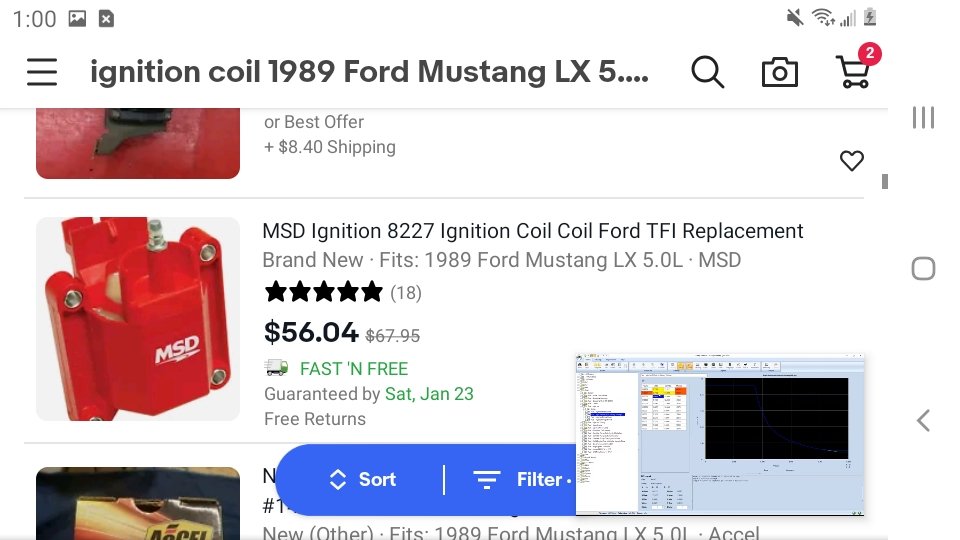This screenshot has width=960, height=540.
Task: Open the Sort options
Action: click(362, 479)
